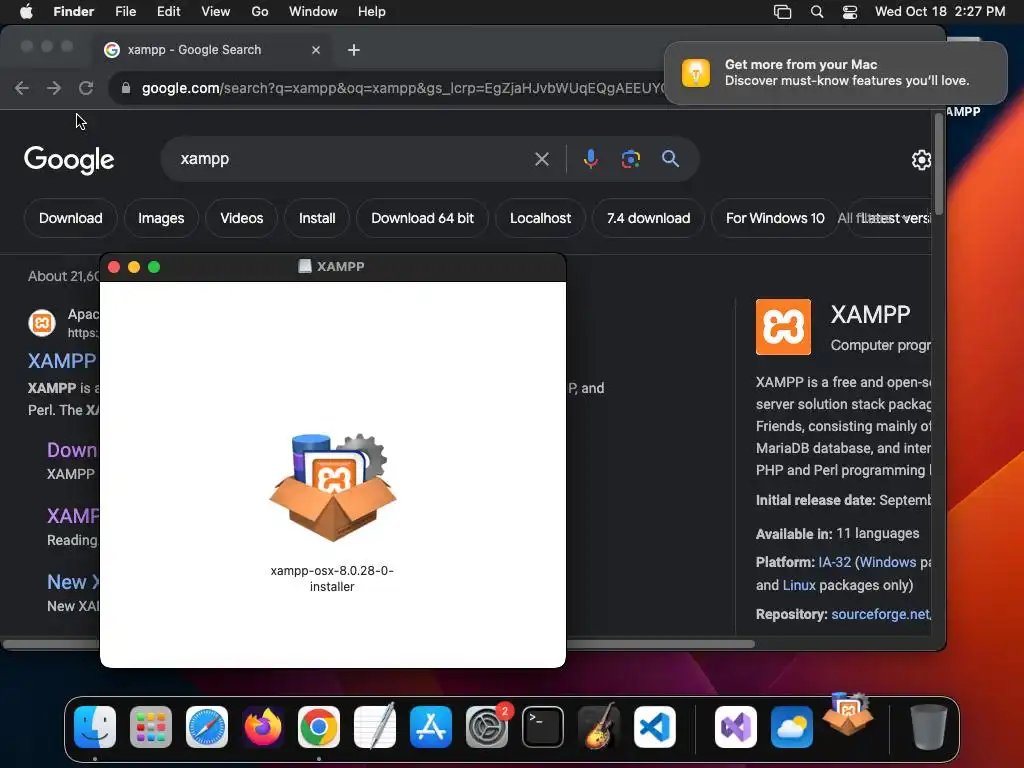The image size is (1024, 768).
Task: Click Chrome's vertical page scrollbar
Action: (x=938, y=163)
